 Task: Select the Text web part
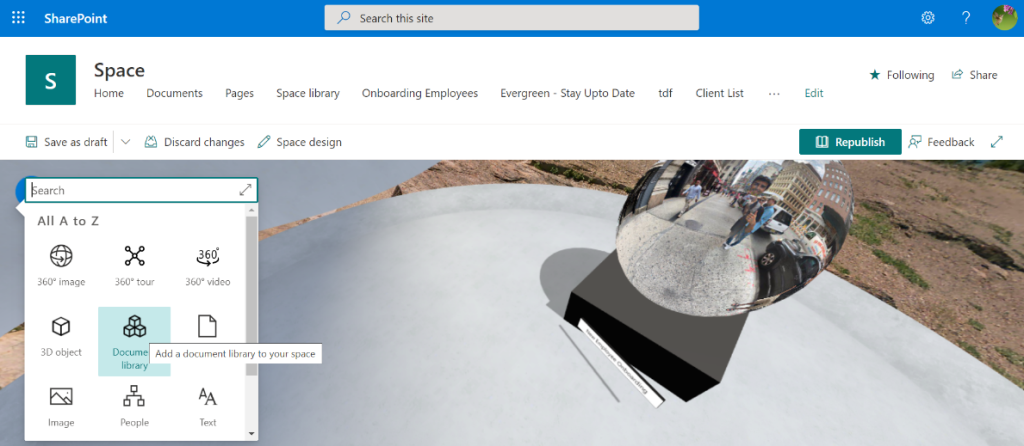click(208, 406)
